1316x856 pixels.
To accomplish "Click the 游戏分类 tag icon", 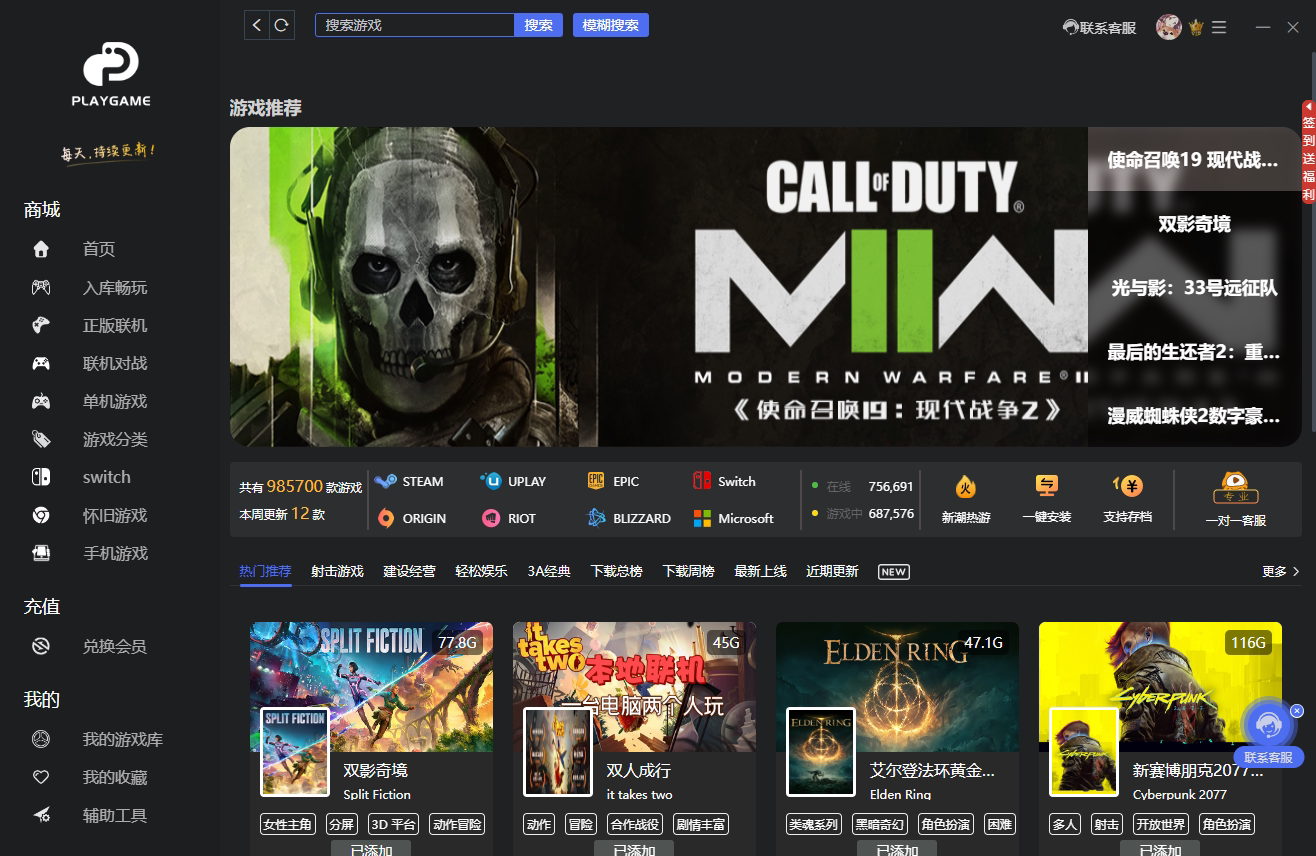I will pos(41,439).
